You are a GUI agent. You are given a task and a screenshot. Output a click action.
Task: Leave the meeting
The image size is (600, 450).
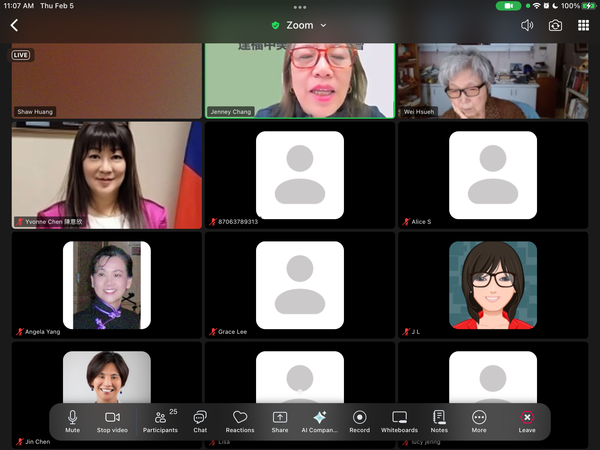[527, 419]
